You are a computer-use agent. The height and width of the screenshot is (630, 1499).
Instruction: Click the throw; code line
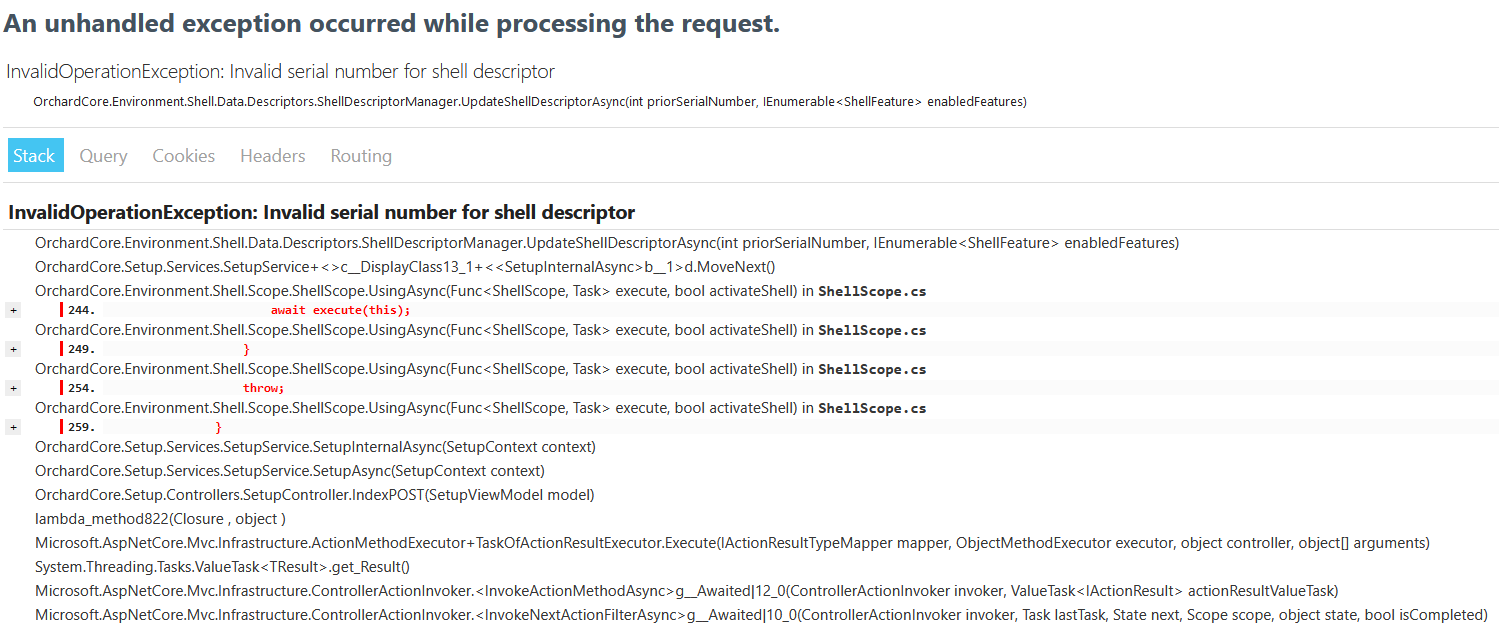[262, 387]
